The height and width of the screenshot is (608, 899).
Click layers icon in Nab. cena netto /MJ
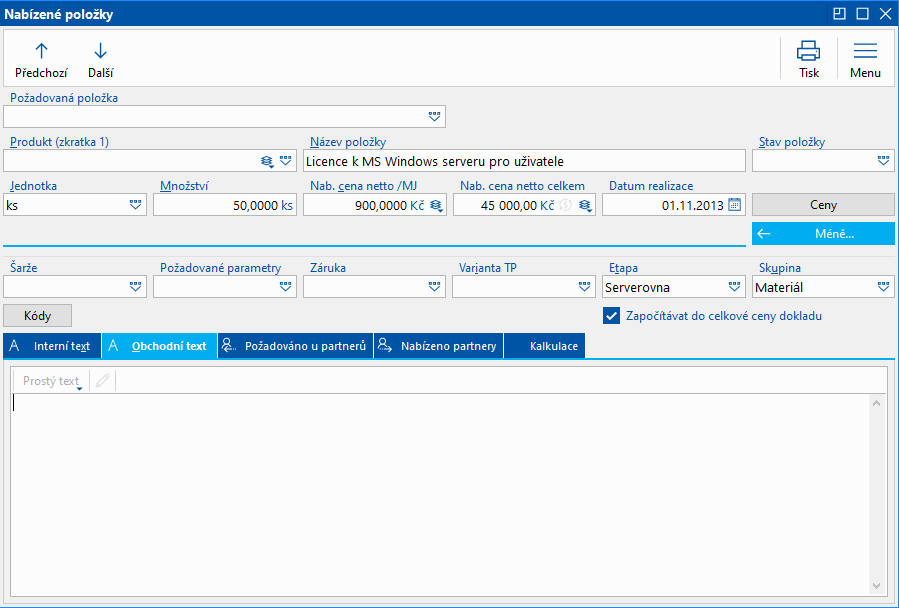[436, 205]
